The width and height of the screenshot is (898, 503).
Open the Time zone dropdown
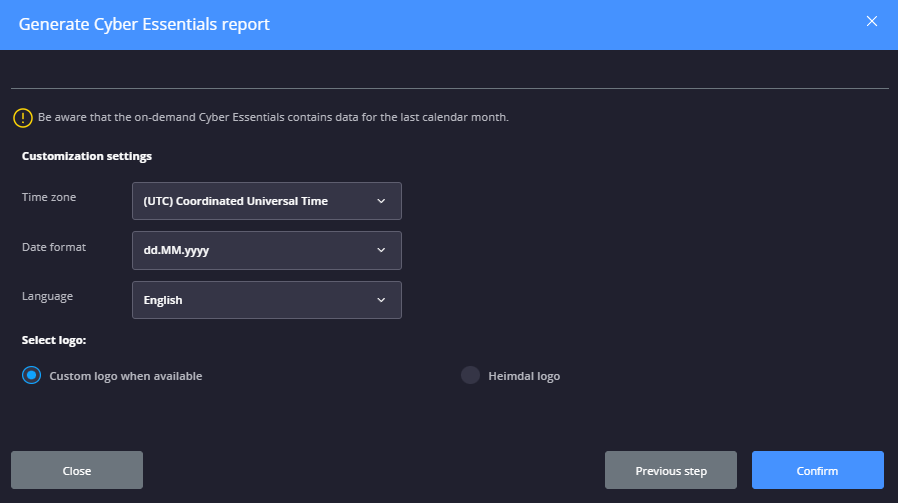267,201
